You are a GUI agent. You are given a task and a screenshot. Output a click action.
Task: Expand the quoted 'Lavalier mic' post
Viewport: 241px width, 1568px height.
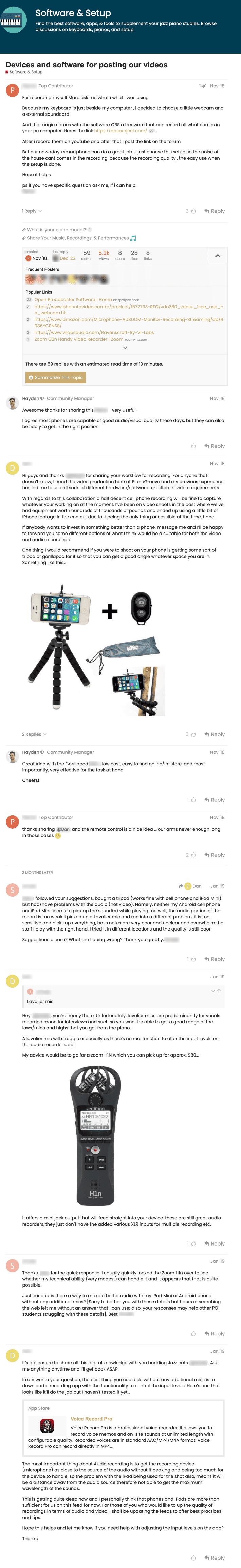(x=213, y=990)
